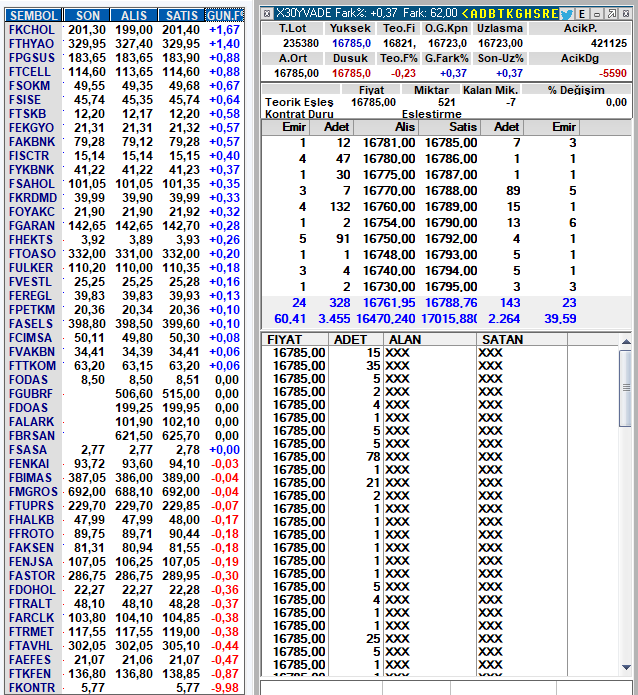The height and width of the screenshot is (695, 638).
Task: Click the yellow 'G' shortcut letter in title bar
Action: [519, 14]
